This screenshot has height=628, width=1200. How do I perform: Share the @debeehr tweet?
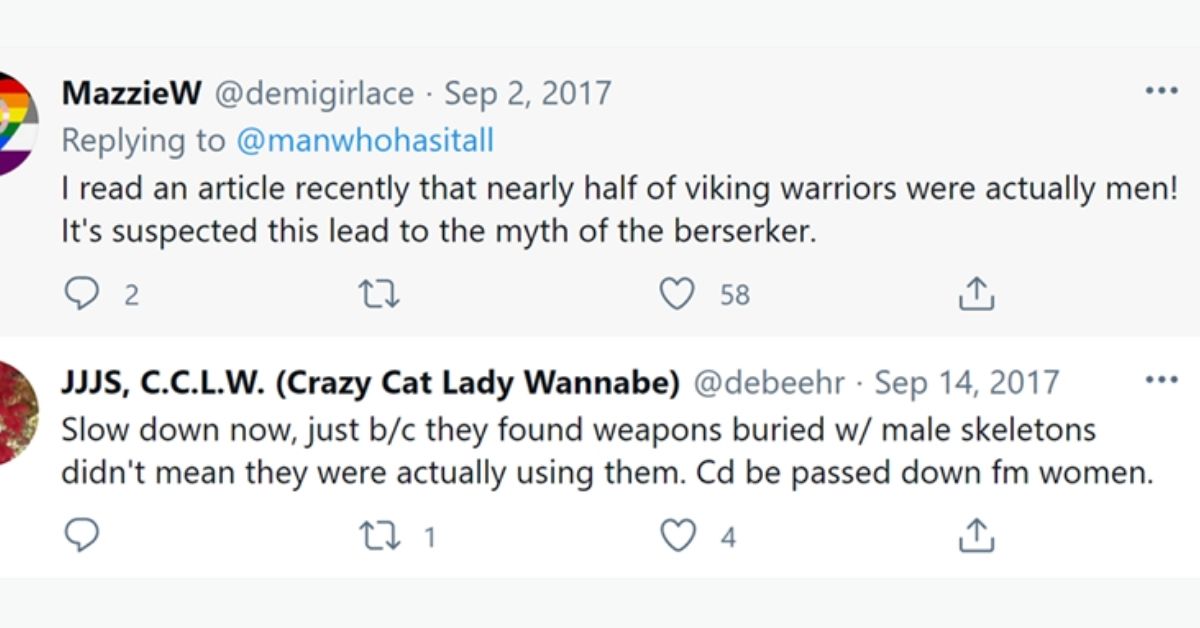[976, 537]
